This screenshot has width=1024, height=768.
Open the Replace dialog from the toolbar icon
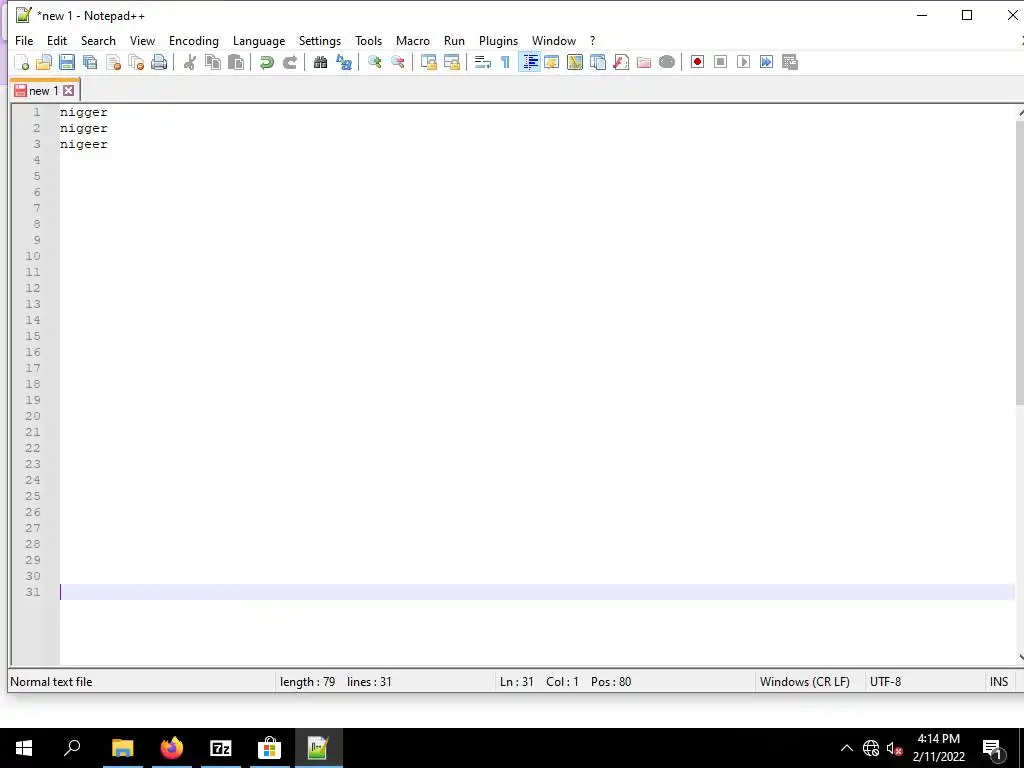pos(344,62)
